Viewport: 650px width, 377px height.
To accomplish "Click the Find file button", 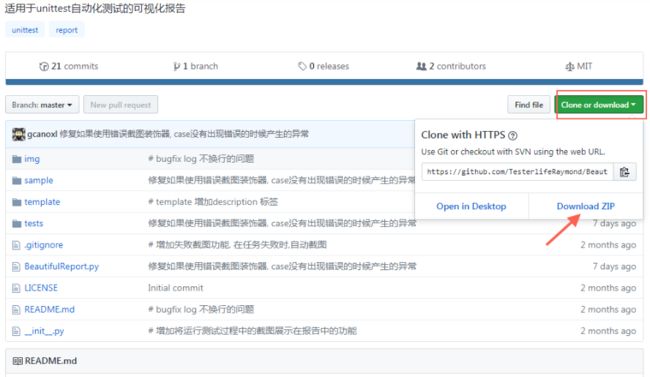I will point(529,105).
